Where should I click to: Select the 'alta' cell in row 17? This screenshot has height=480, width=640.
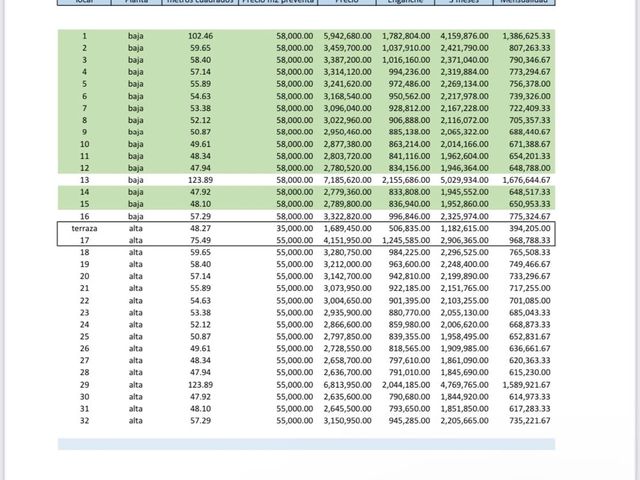click(x=136, y=240)
